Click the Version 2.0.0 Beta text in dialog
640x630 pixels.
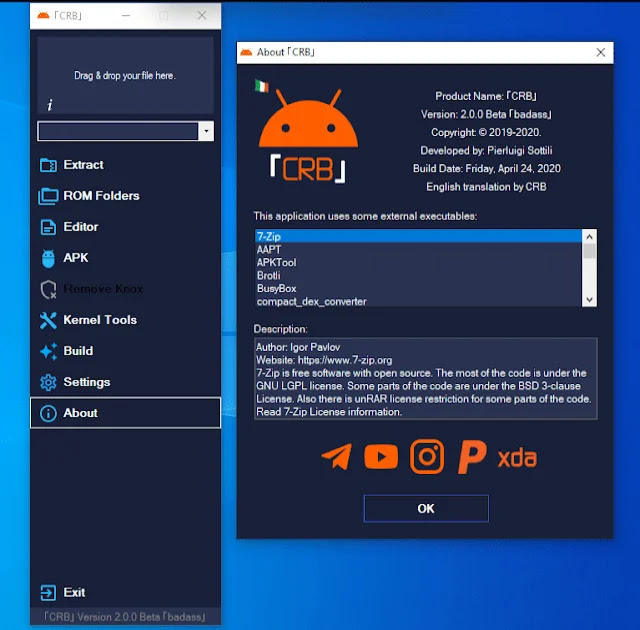pyautogui.click(x=486, y=114)
